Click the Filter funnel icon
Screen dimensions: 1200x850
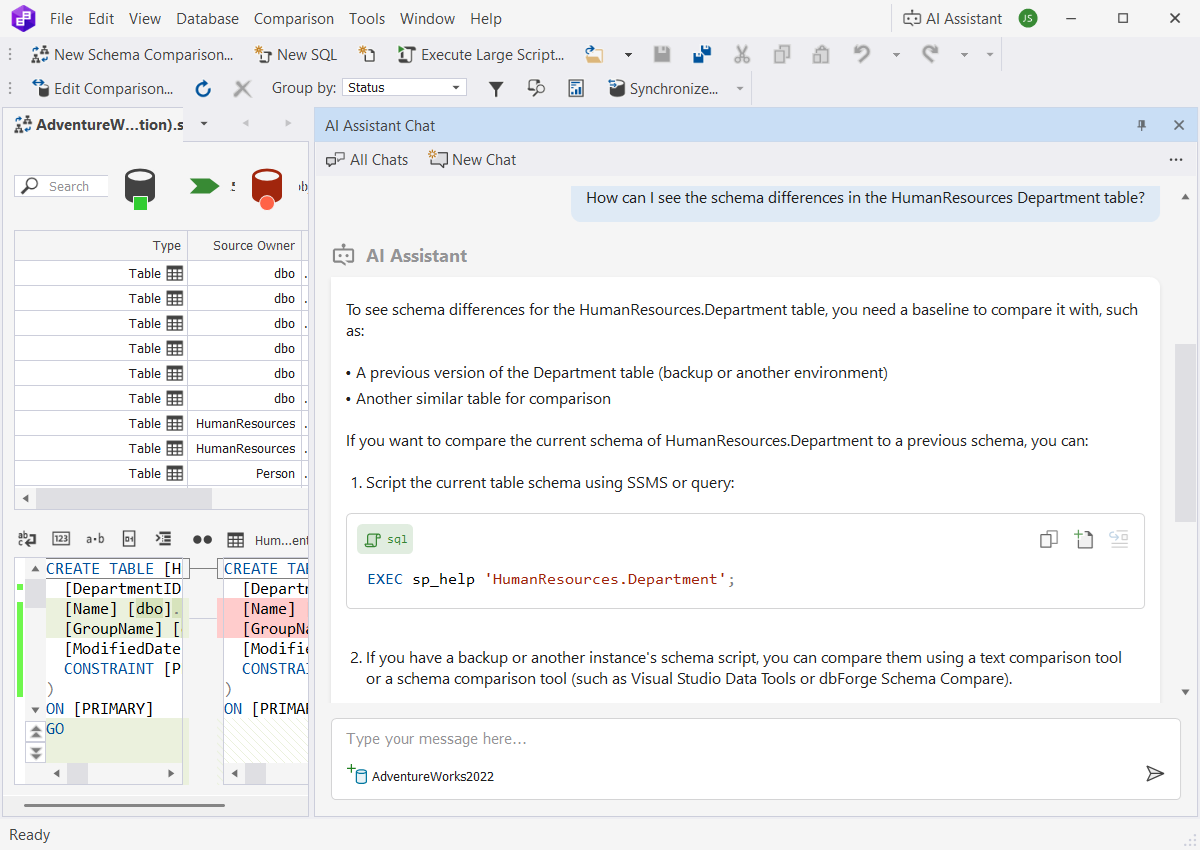tap(495, 88)
